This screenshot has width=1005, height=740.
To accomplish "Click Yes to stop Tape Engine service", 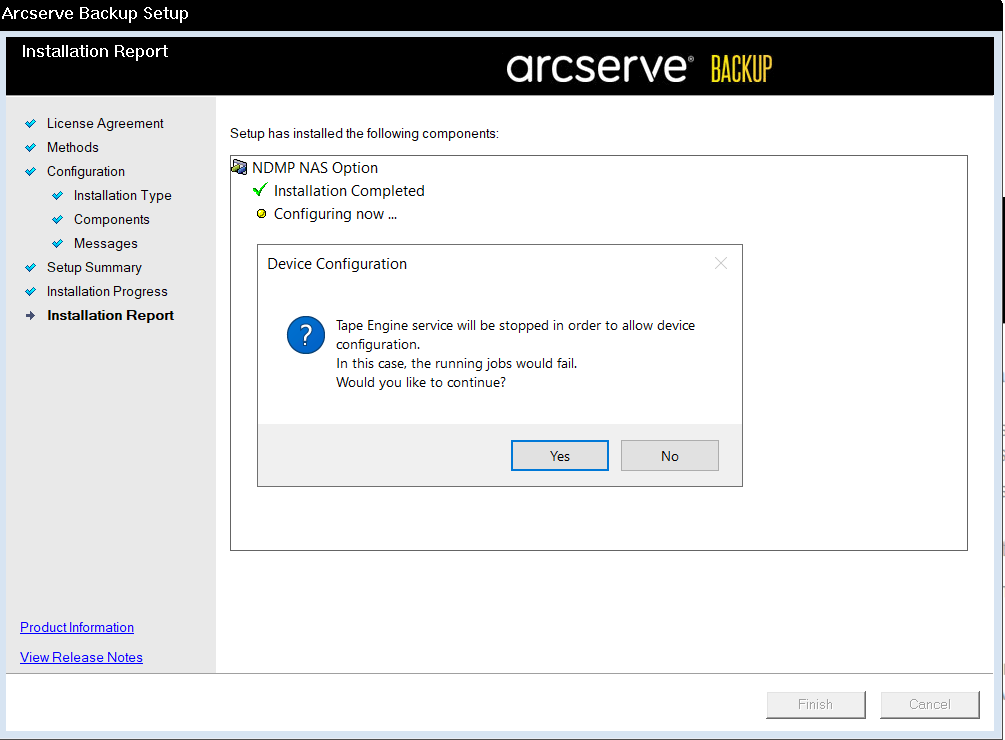I will [559, 455].
